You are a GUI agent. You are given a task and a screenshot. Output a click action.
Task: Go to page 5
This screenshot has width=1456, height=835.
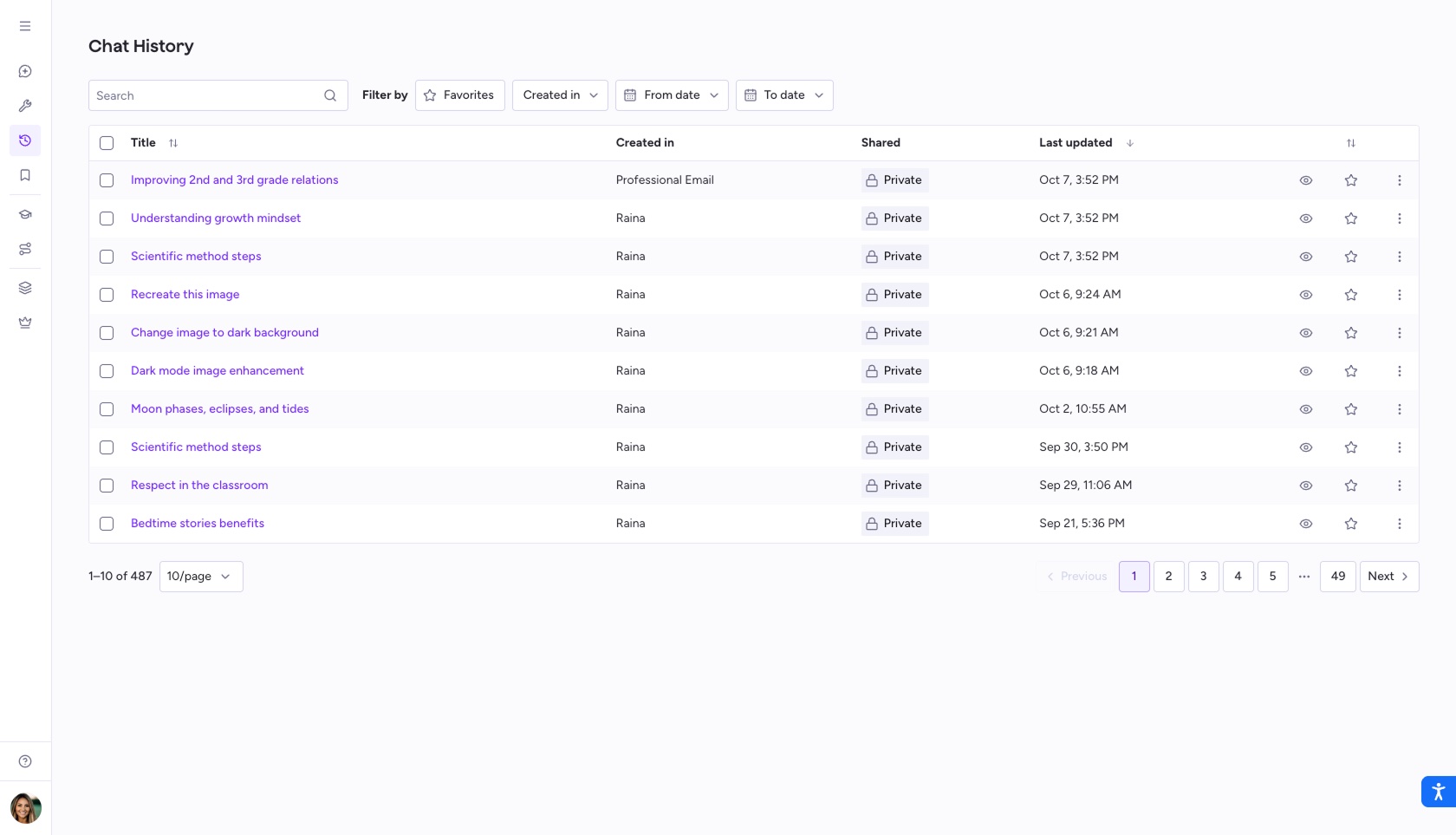coord(1272,577)
